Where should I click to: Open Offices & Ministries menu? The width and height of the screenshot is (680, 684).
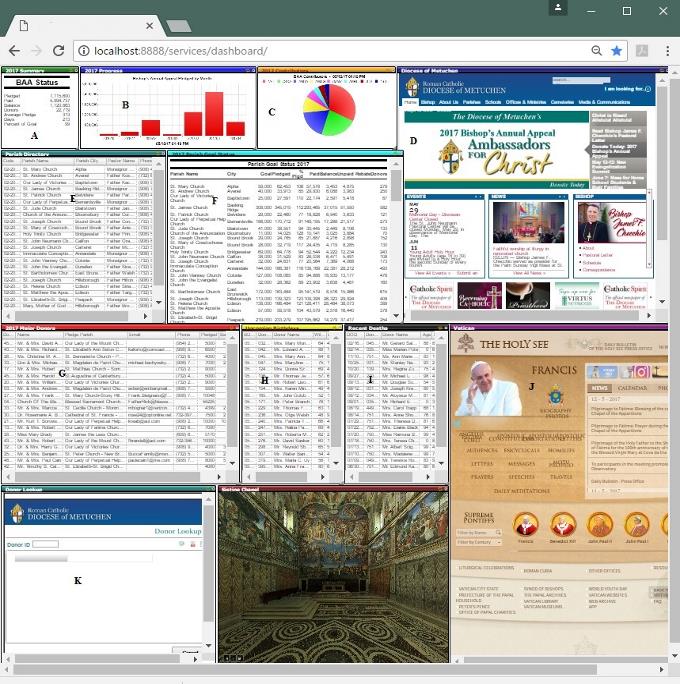pyautogui.click(x=526, y=102)
